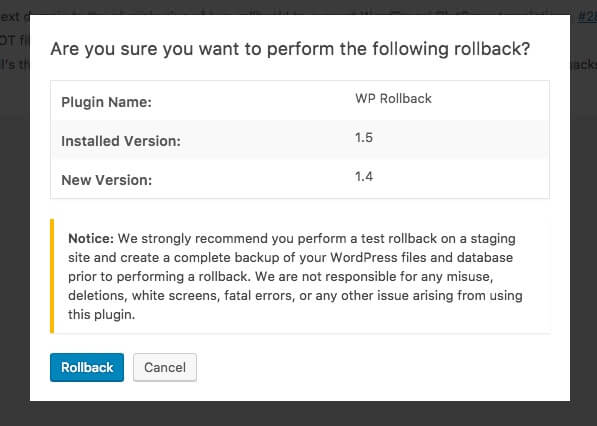Click dimmed background text left of dialog
The height and width of the screenshot is (426, 597).
coord(14,41)
